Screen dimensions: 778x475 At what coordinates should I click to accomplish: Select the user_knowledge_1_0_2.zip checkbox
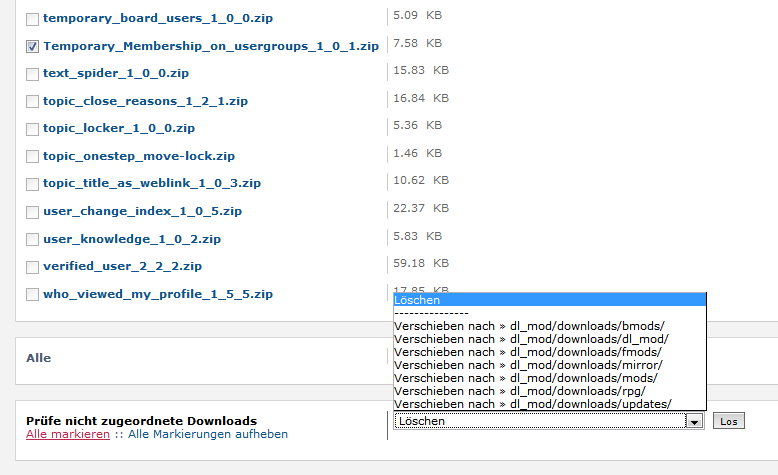(33, 240)
